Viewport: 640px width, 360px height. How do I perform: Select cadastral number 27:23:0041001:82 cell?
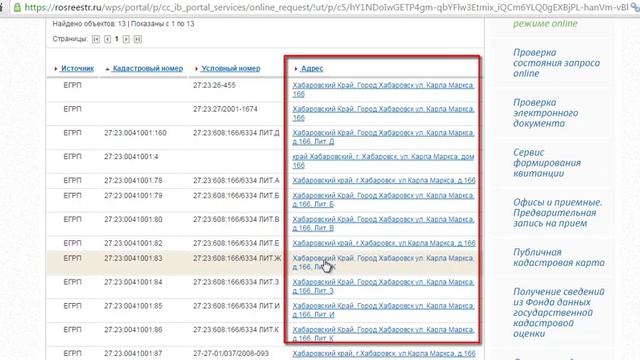(x=133, y=243)
